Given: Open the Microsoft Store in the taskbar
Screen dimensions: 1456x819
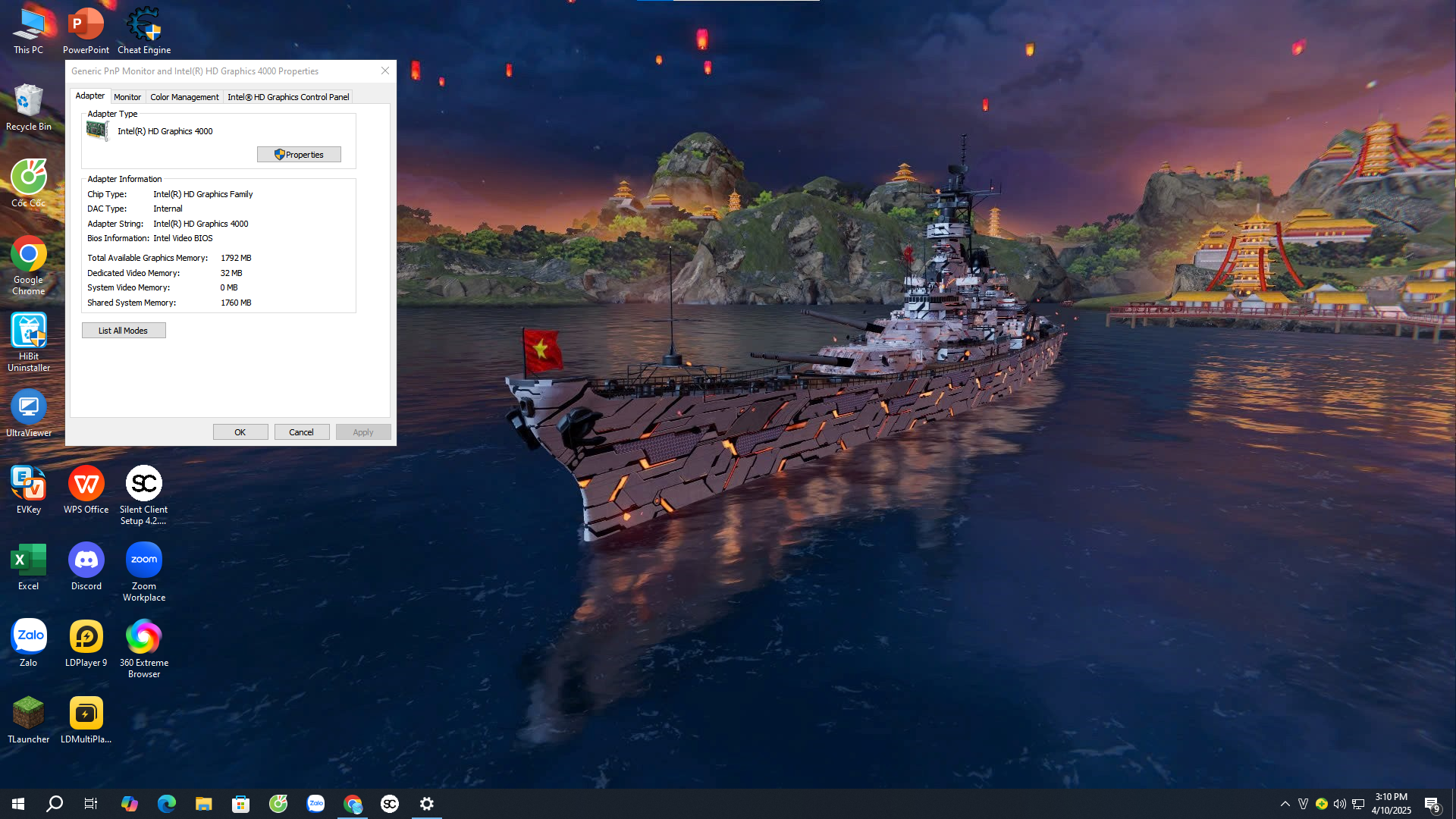Looking at the screenshot, I should (x=241, y=804).
